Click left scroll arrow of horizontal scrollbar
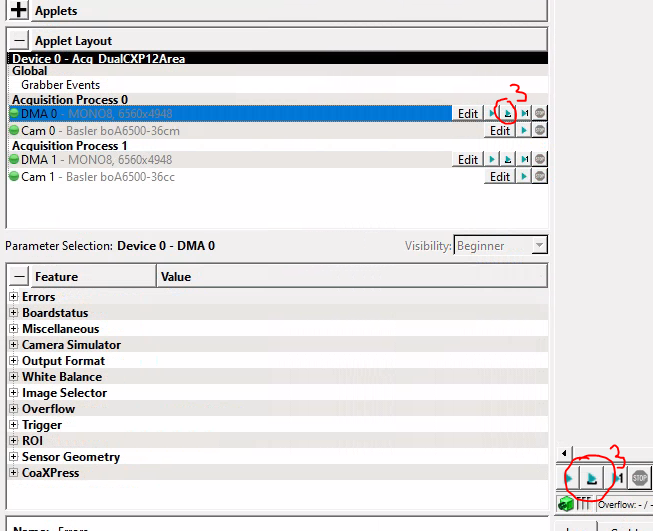This screenshot has height=531, width=653. click(x=566, y=453)
